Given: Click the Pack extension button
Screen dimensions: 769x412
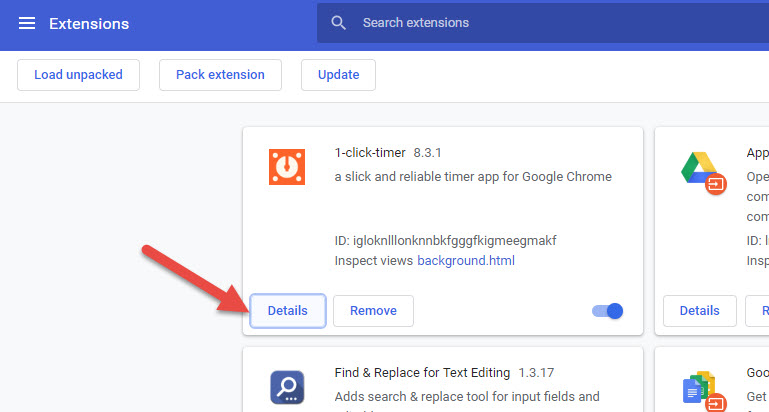Looking at the screenshot, I should click(220, 75).
